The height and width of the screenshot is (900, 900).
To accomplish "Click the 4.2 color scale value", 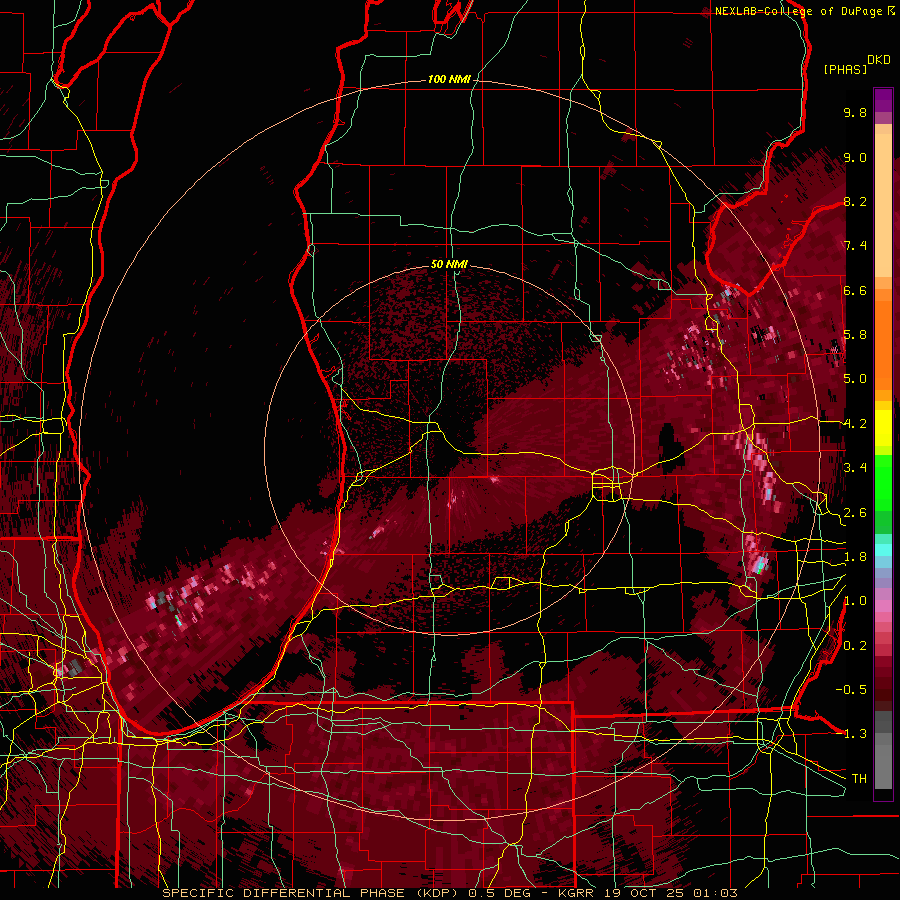I will click(855, 424).
